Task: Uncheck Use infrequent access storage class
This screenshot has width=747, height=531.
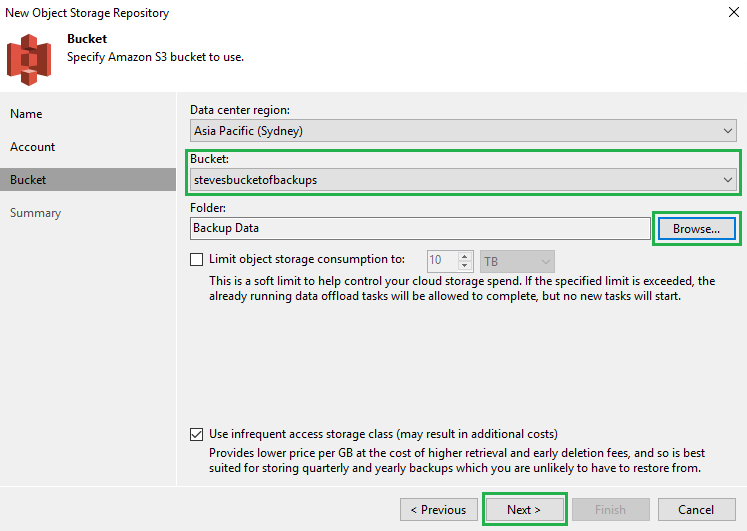Action: tap(196, 434)
